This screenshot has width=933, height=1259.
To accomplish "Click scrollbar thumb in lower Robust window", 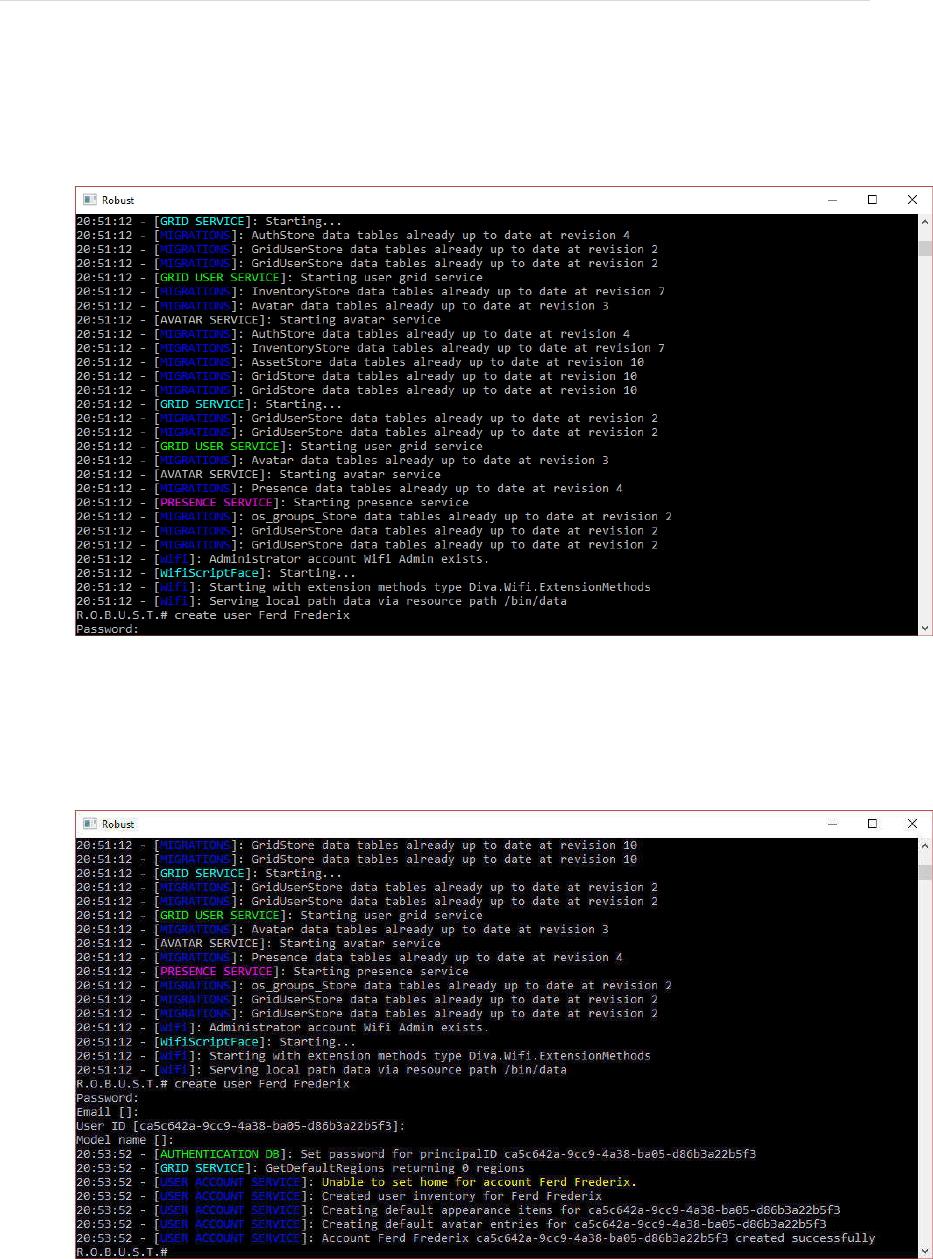I will [925, 872].
